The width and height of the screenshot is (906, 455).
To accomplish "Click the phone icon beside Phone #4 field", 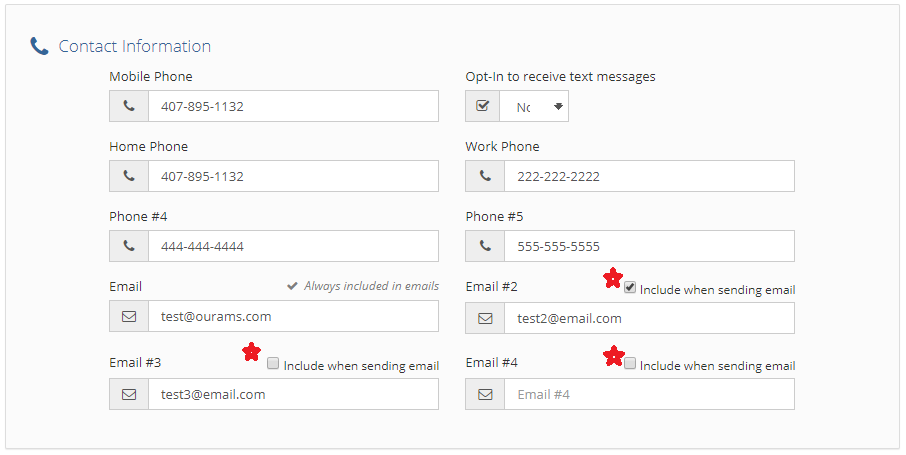I will click(x=129, y=246).
